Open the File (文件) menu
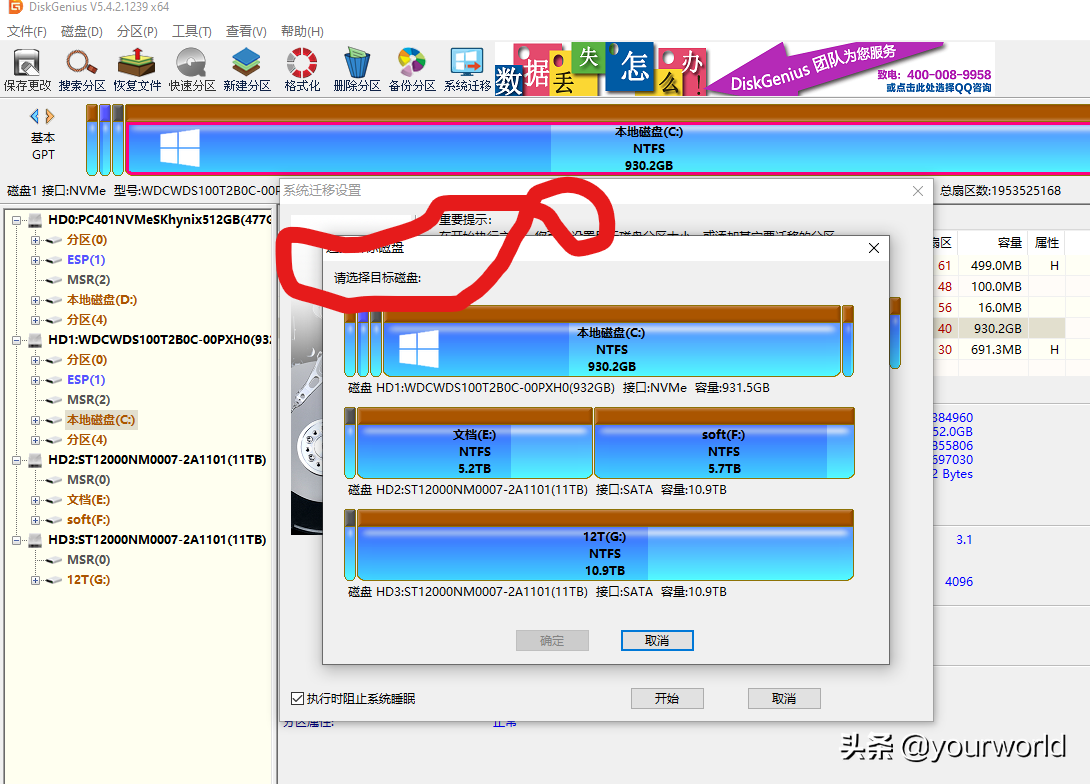This screenshot has width=1090, height=784. 26,31
